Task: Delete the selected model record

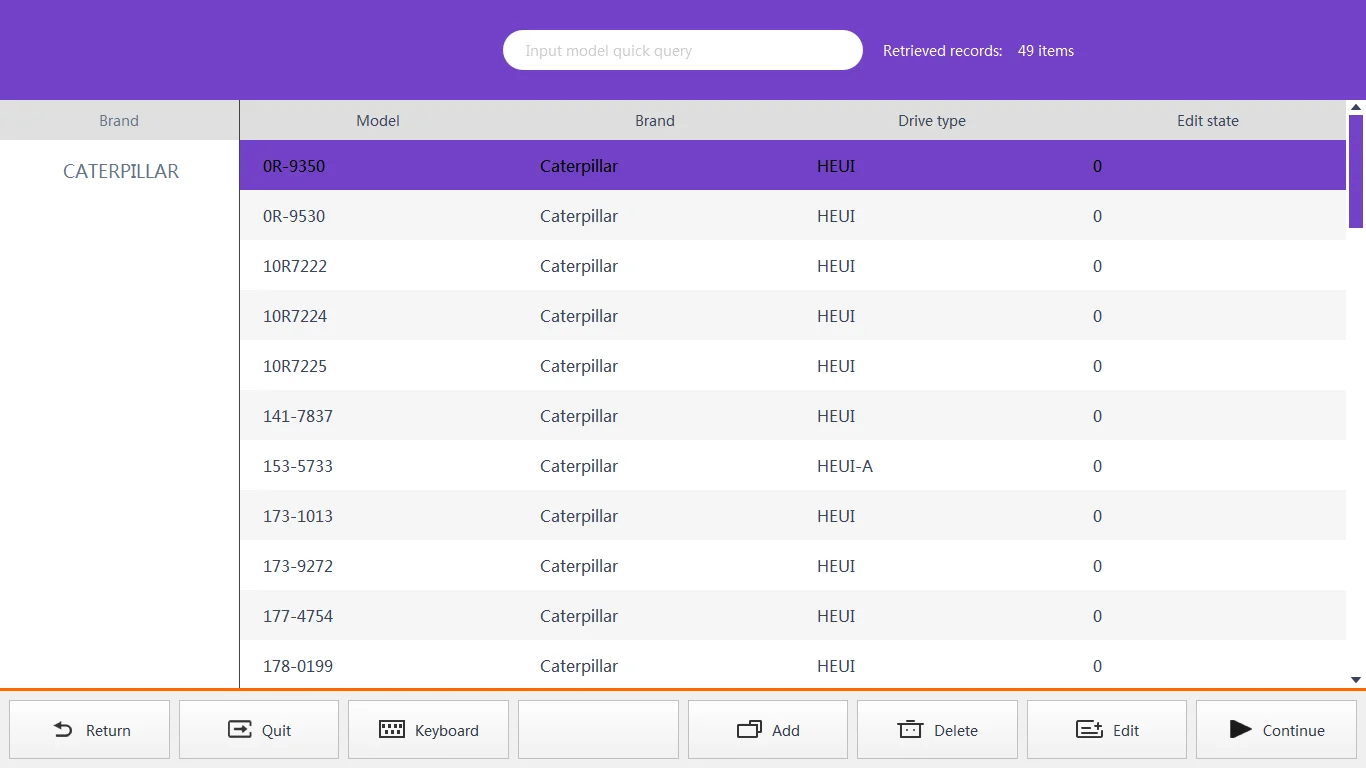Action: 937,730
